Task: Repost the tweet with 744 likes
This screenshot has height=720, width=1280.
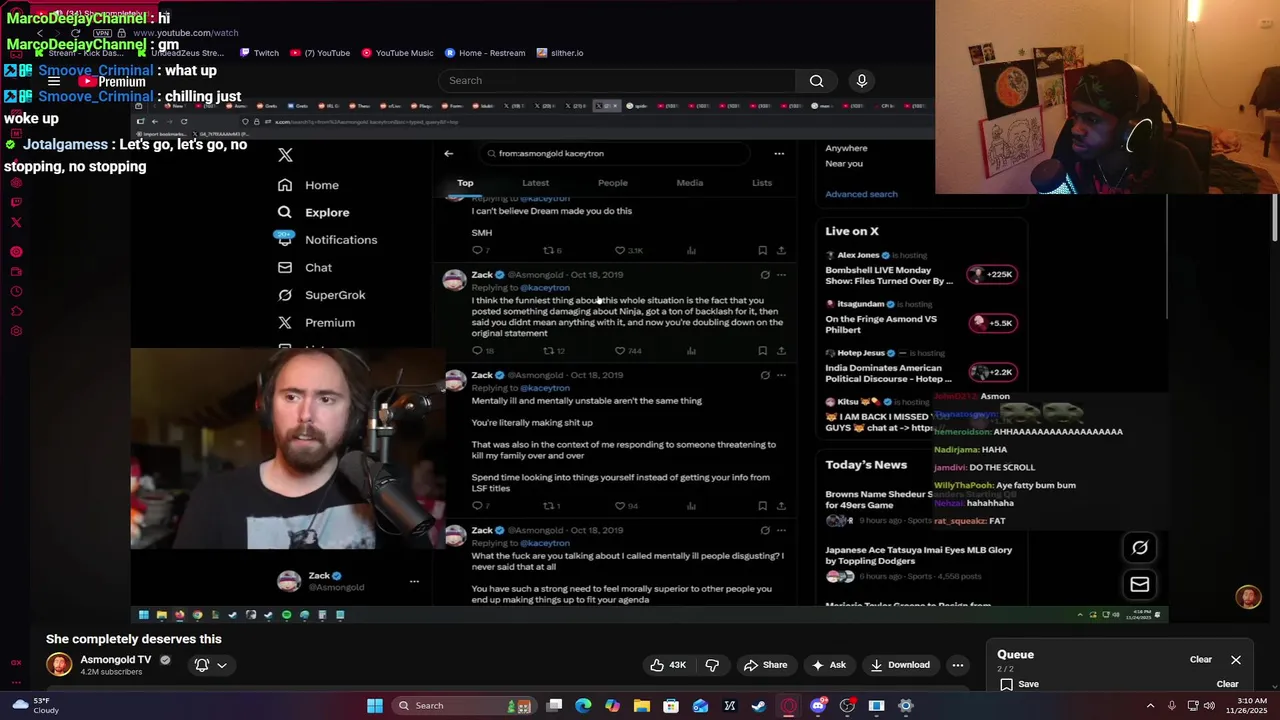Action: point(554,351)
